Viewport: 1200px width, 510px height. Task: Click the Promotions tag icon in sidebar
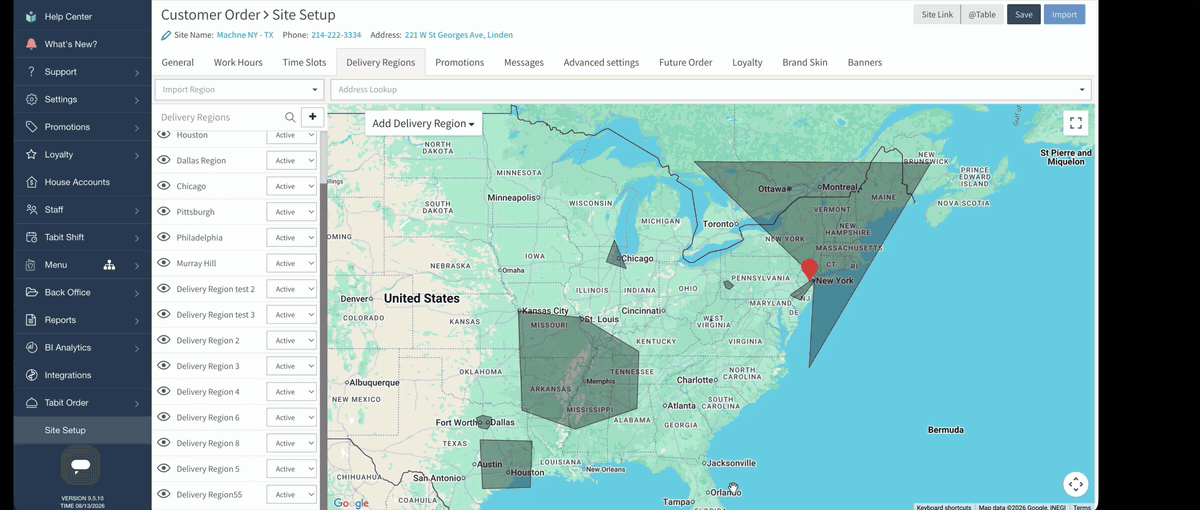(32, 127)
